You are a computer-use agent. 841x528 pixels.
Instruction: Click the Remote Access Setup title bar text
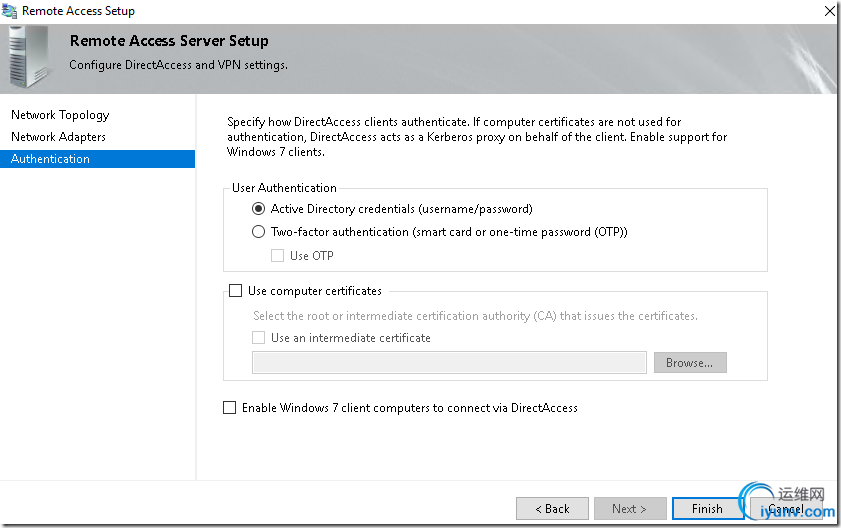pos(79,11)
